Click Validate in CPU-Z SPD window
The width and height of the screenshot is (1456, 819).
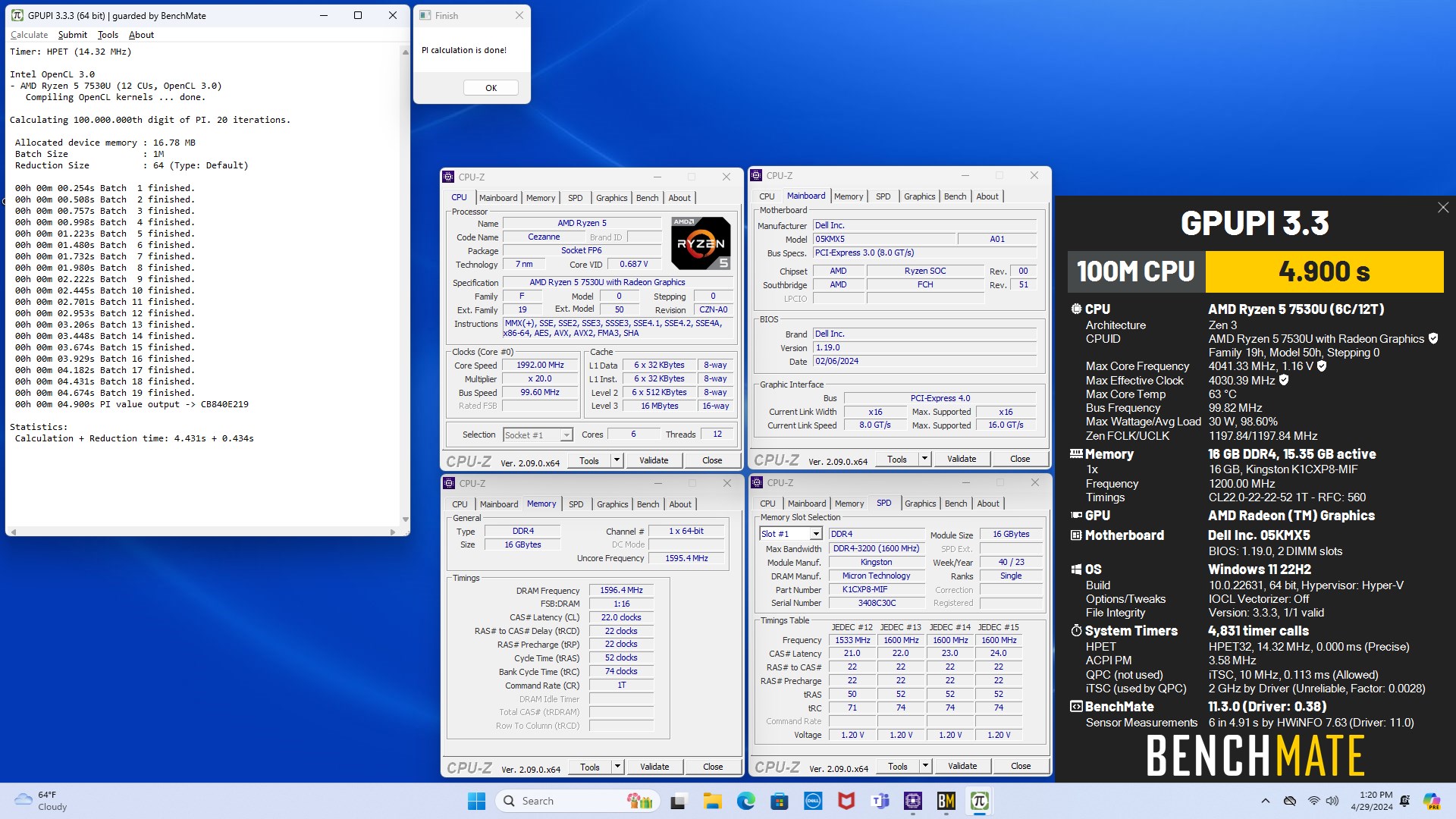point(962,766)
